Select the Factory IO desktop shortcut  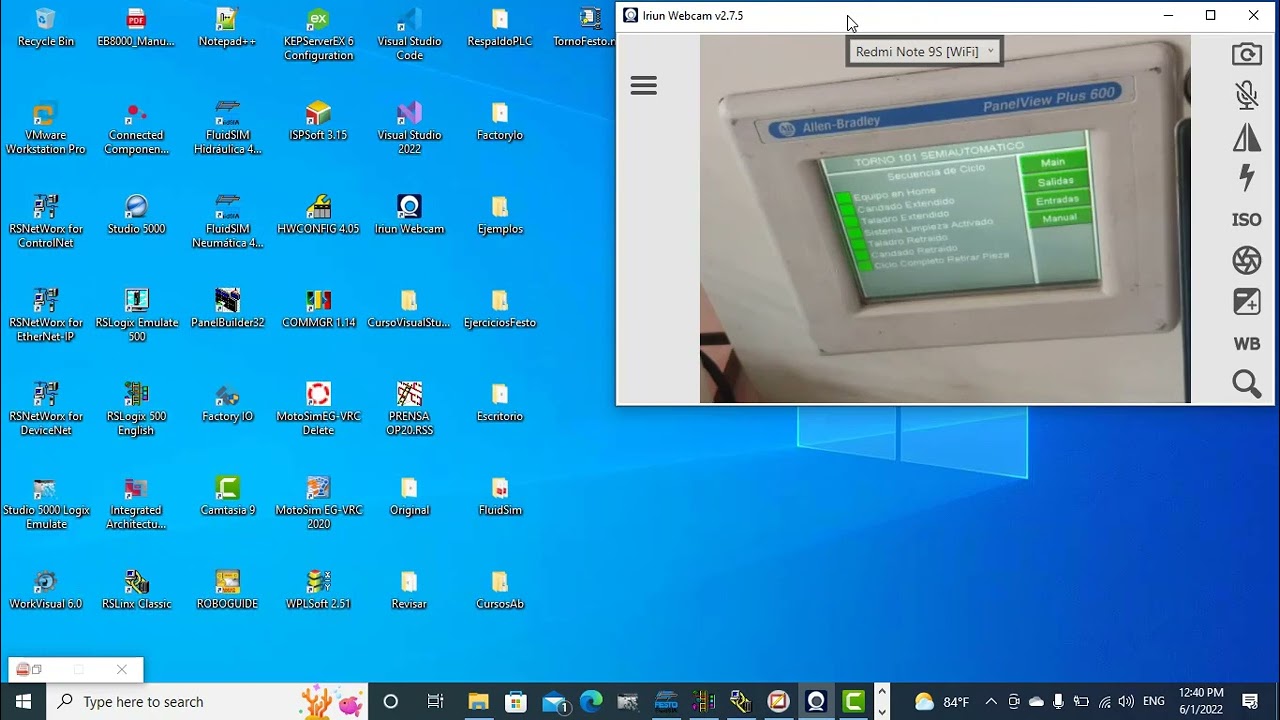pyautogui.click(x=227, y=402)
